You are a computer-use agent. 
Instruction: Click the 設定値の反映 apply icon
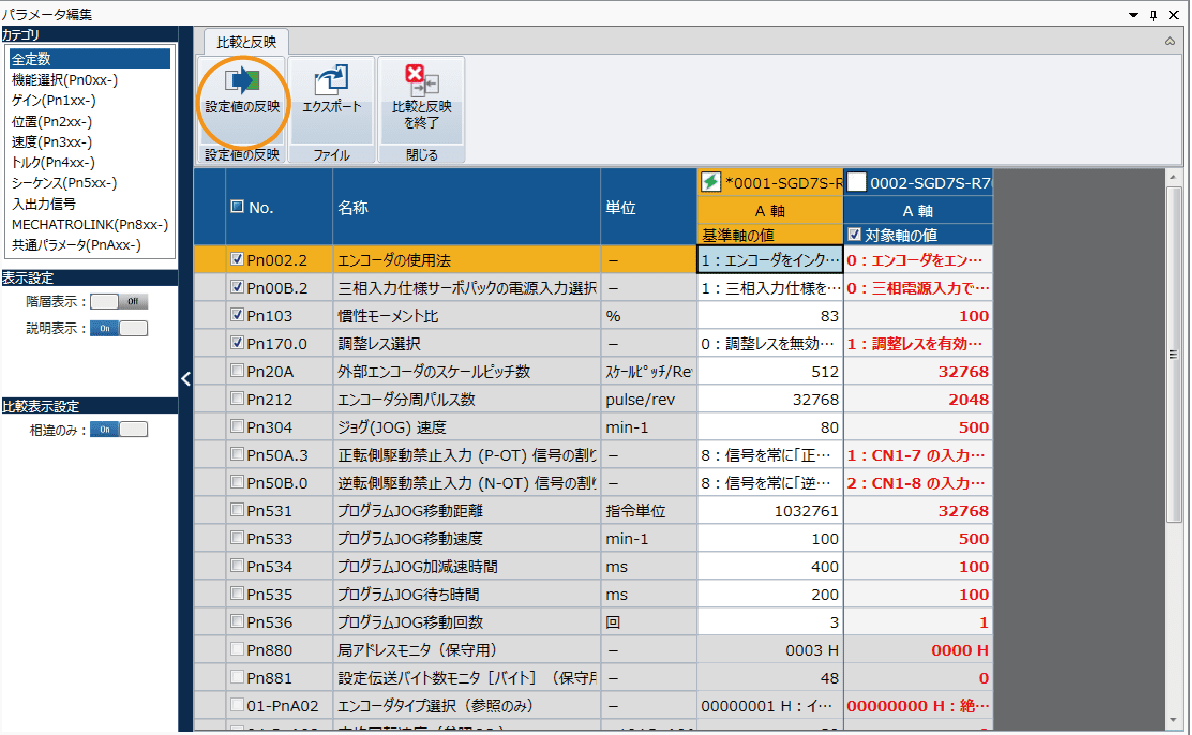click(242, 82)
